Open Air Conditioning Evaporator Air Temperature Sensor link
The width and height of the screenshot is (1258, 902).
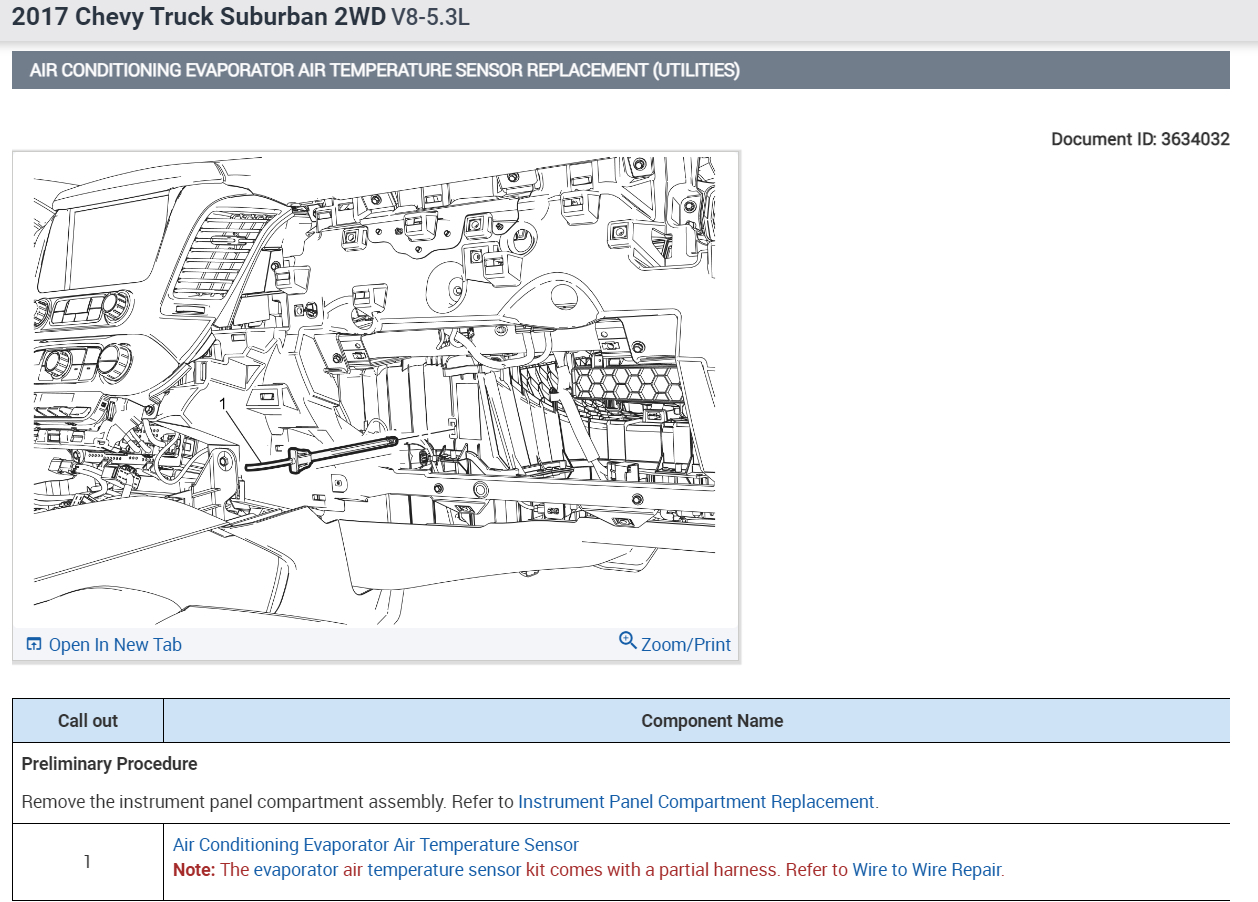point(376,845)
